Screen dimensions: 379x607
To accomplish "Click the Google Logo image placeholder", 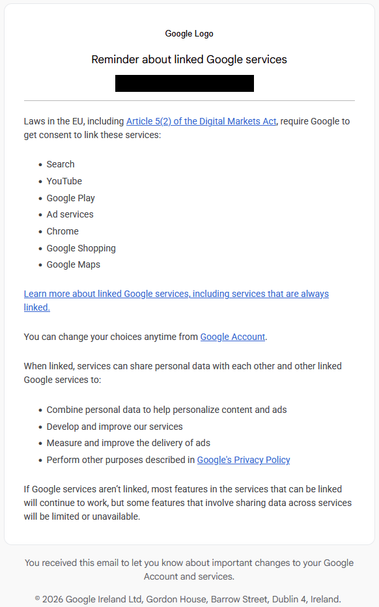I will [189, 34].
